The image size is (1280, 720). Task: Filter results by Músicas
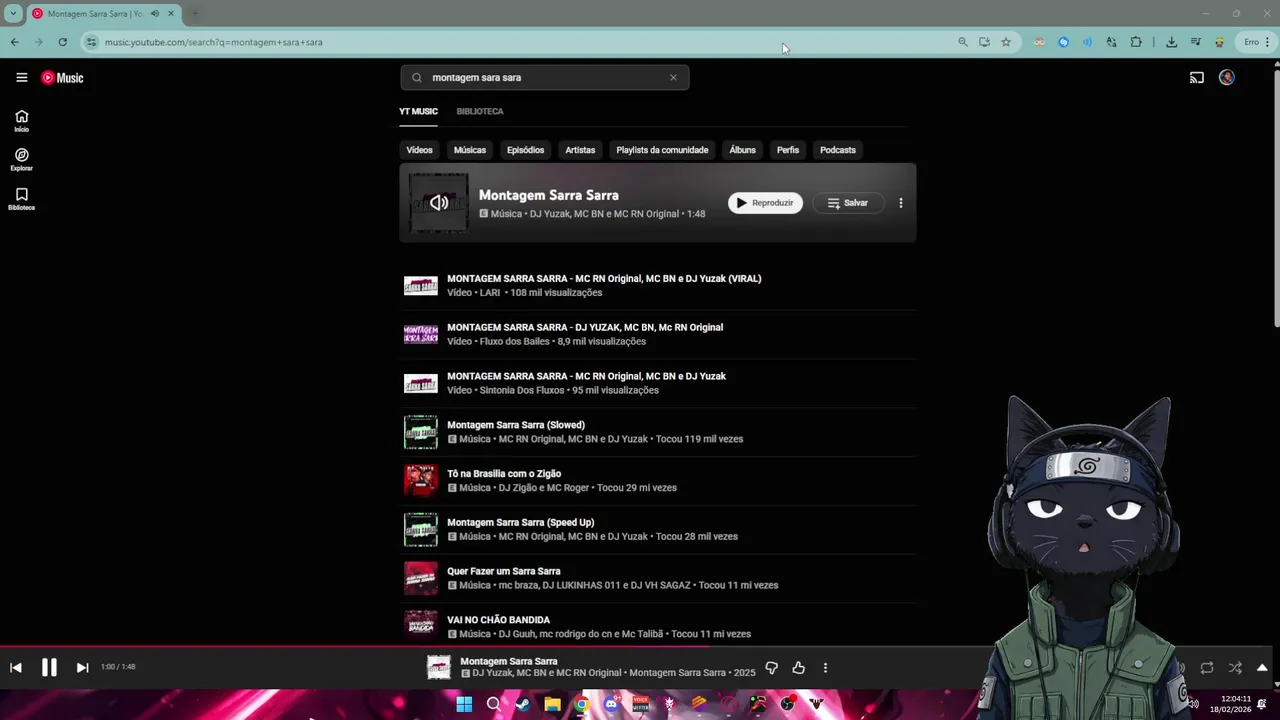pos(470,150)
